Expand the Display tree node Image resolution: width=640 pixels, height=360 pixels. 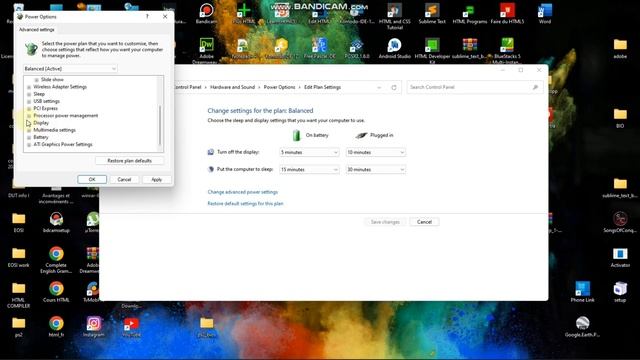(x=29, y=123)
